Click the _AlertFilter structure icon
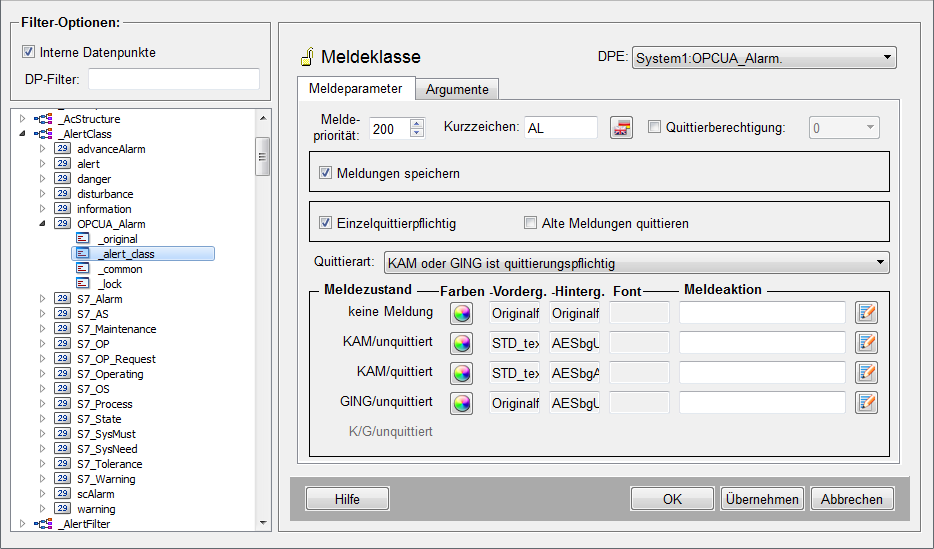The height and width of the screenshot is (549, 934). pyautogui.click(x=43, y=524)
